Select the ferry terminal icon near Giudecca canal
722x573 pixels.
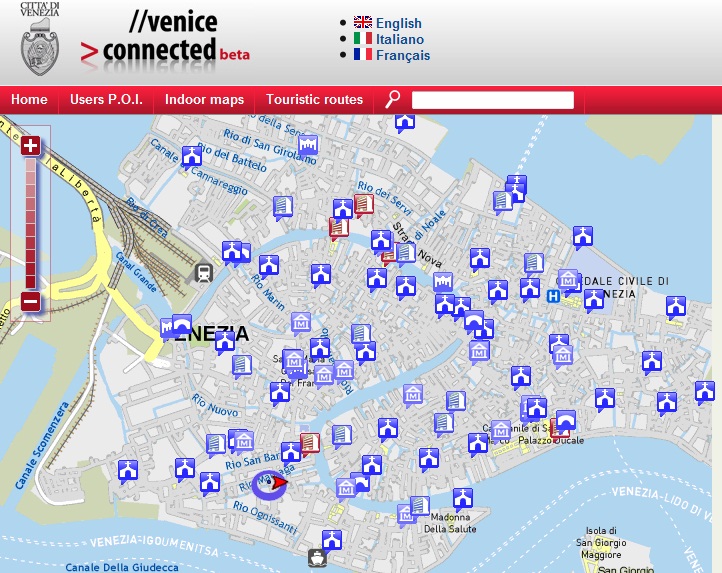[317, 558]
